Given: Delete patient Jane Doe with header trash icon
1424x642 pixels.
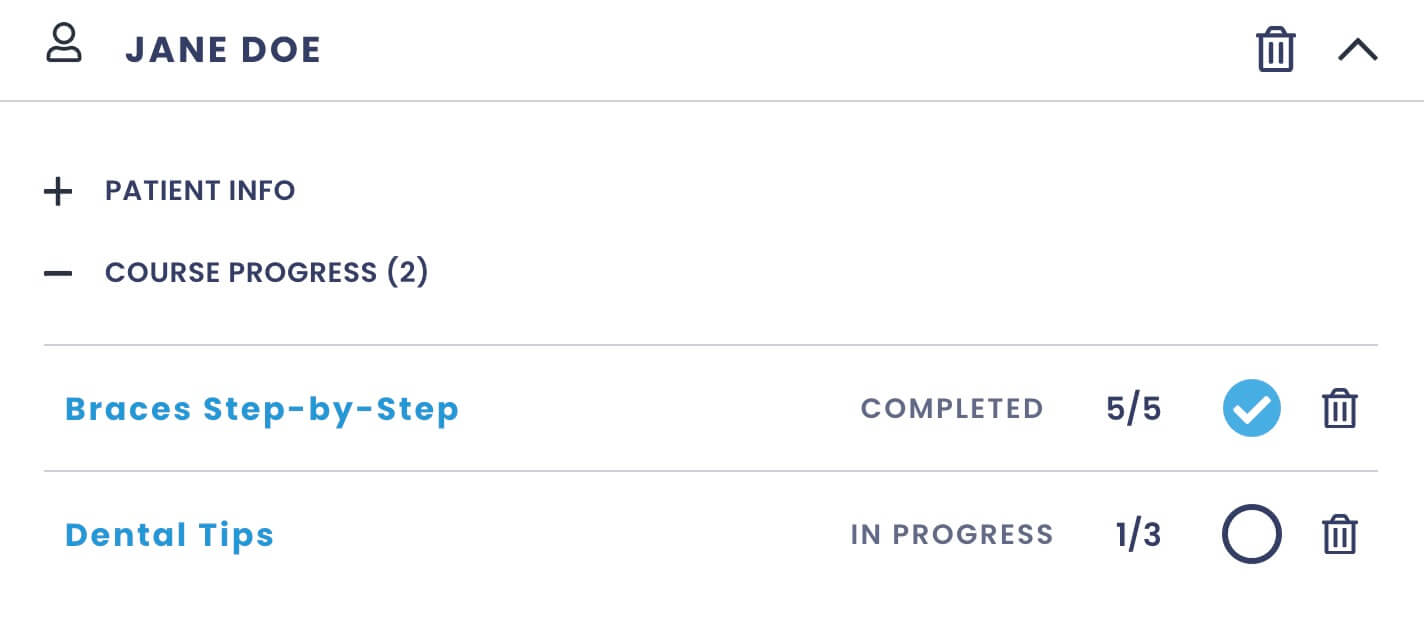Looking at the screenshot, I should (x=1275, y=49).
